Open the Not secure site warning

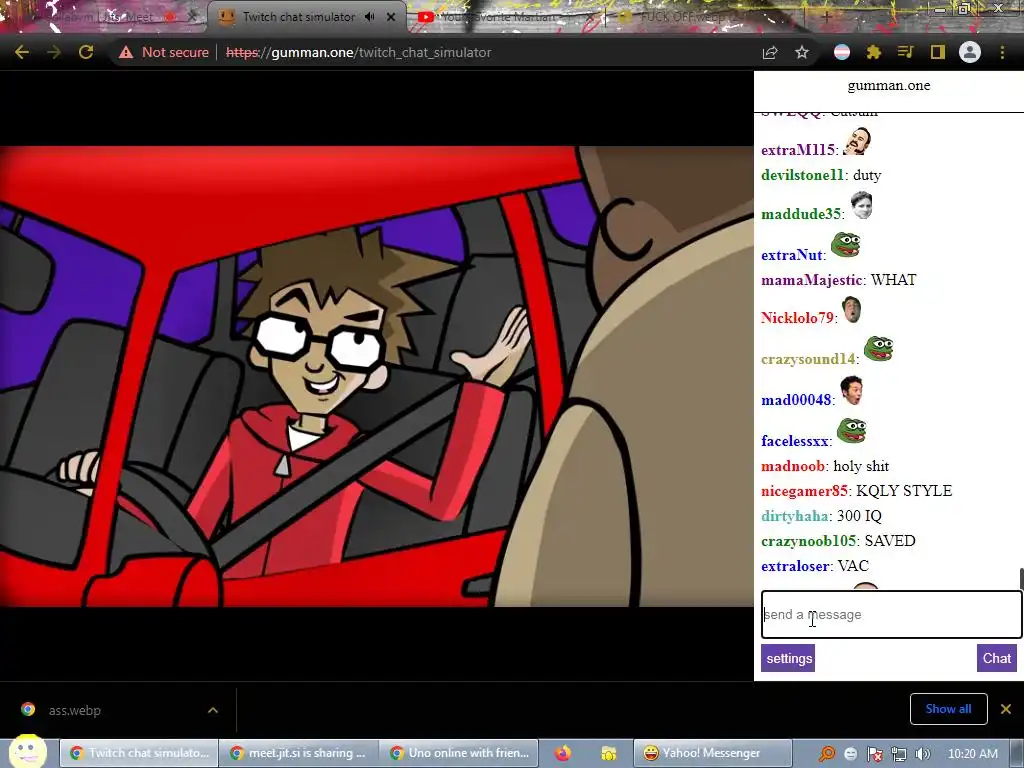tap(164, 52)
